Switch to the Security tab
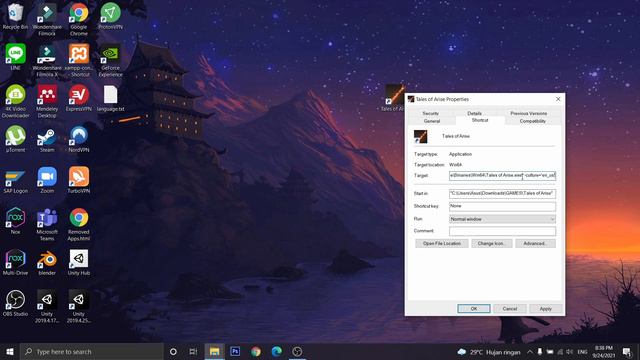Image resolution: width=640 pixels, height=360 pixels. click(x=430, y=113)
